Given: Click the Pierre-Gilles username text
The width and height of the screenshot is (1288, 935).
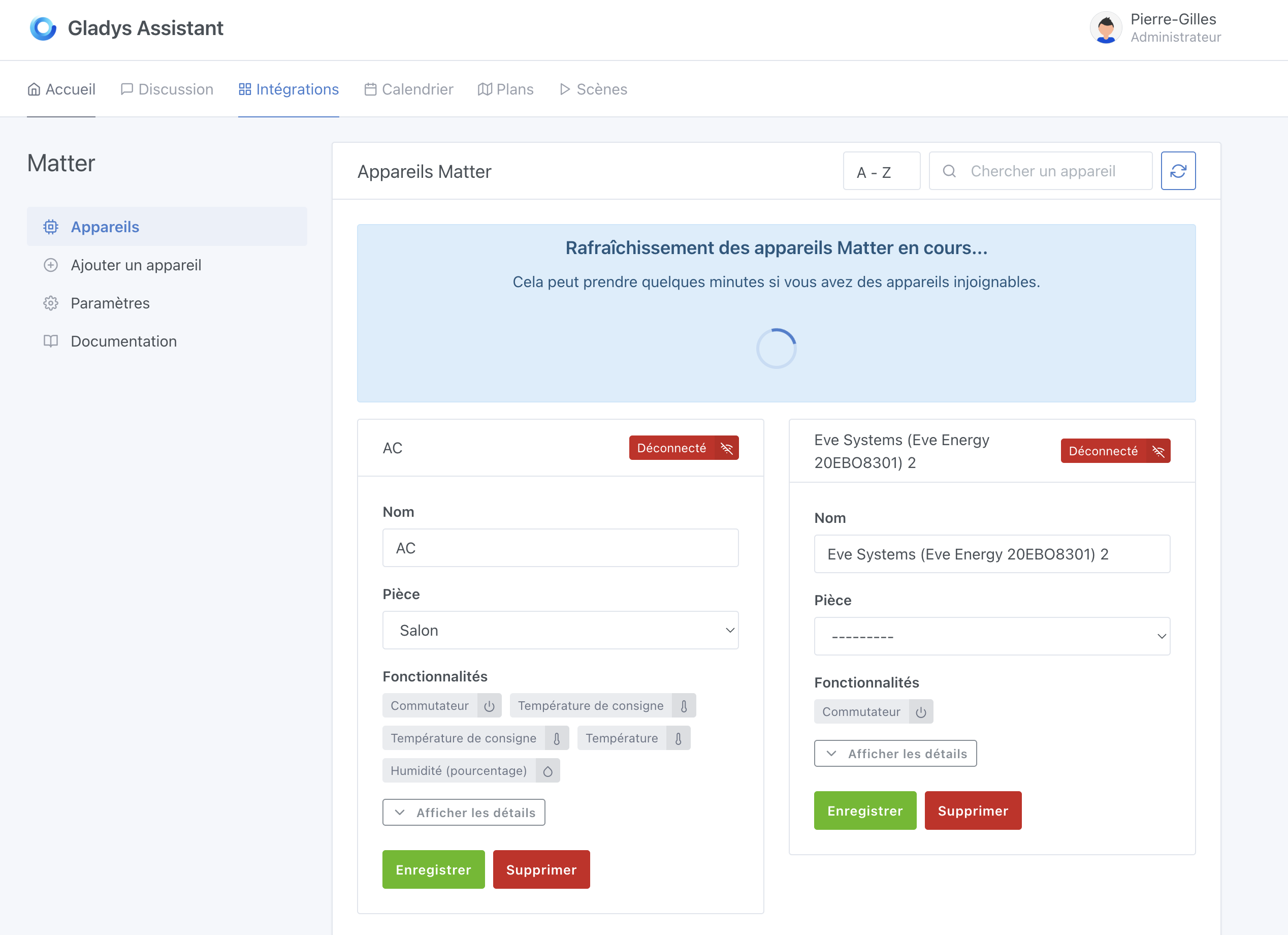Looking at the screenshot, I should pyautogui.click(x=1173, y=19).
